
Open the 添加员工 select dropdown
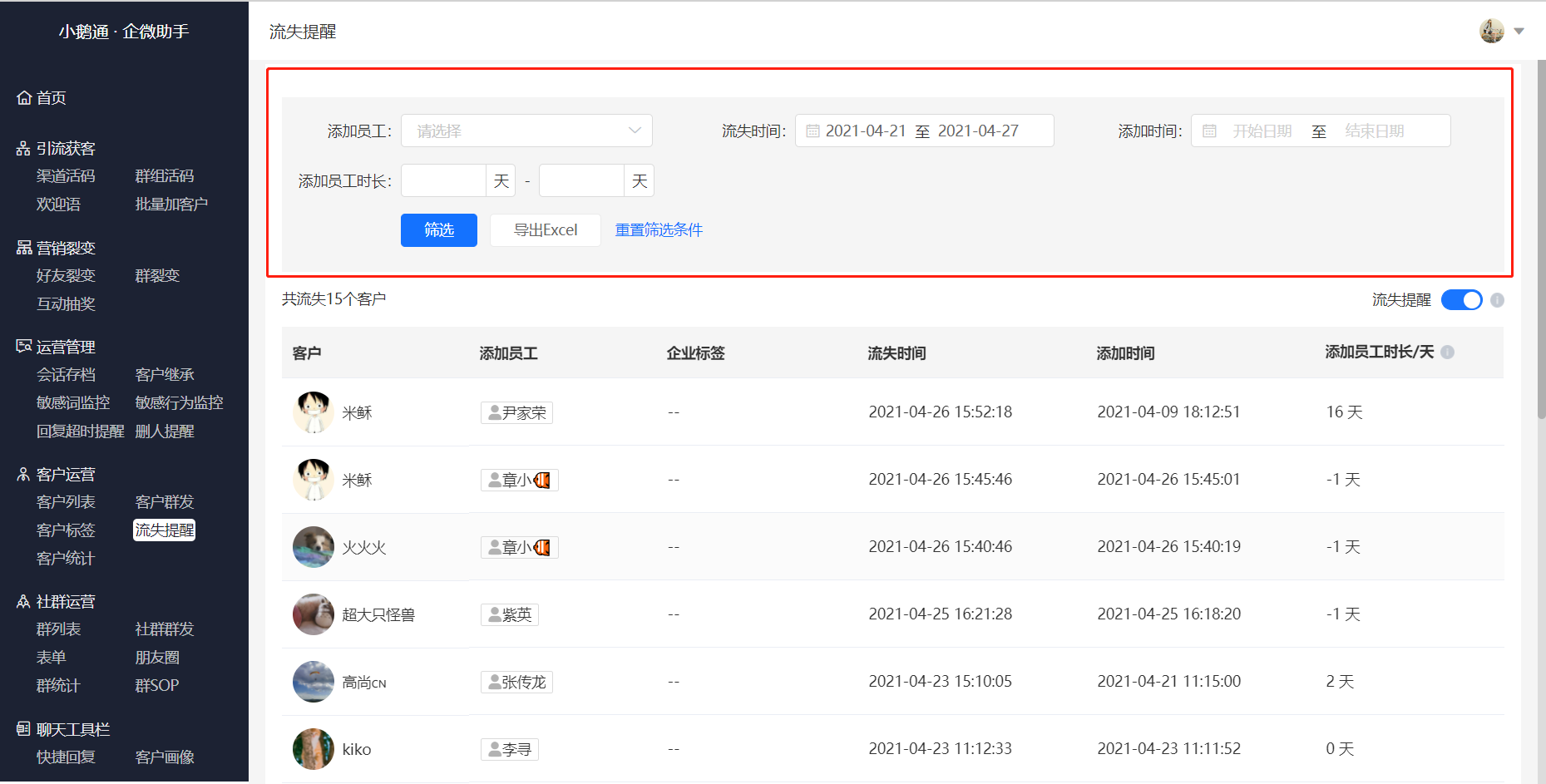[526, 131]
